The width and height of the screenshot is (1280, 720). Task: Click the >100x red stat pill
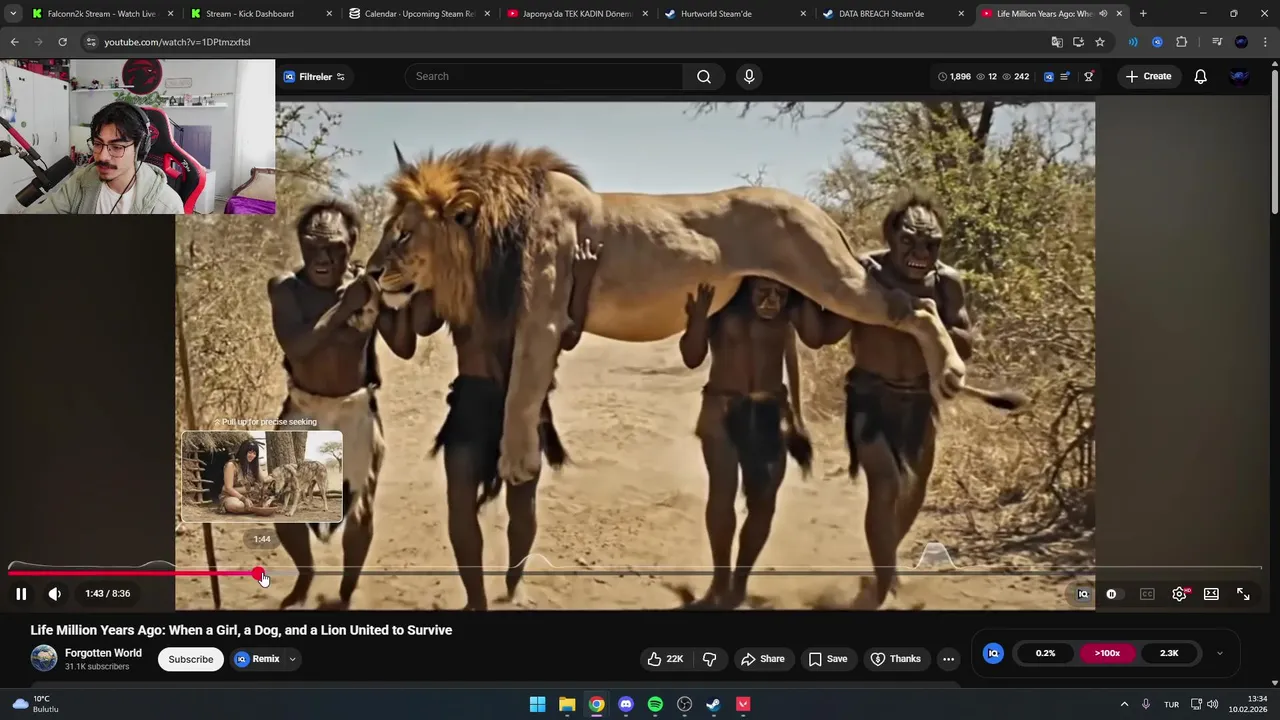click(1107, 653)
